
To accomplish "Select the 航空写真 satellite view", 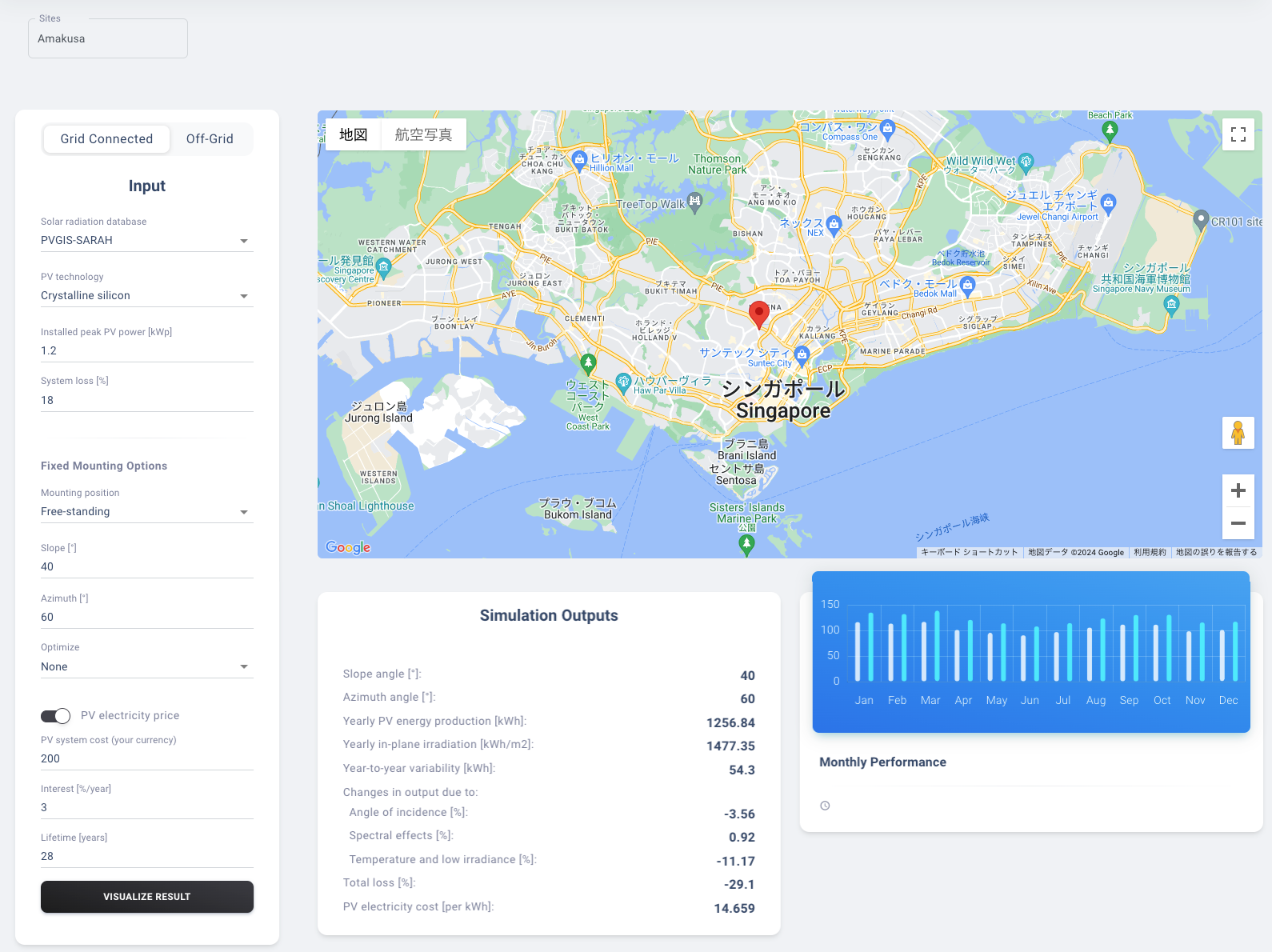I will click(x=423, y=134).
